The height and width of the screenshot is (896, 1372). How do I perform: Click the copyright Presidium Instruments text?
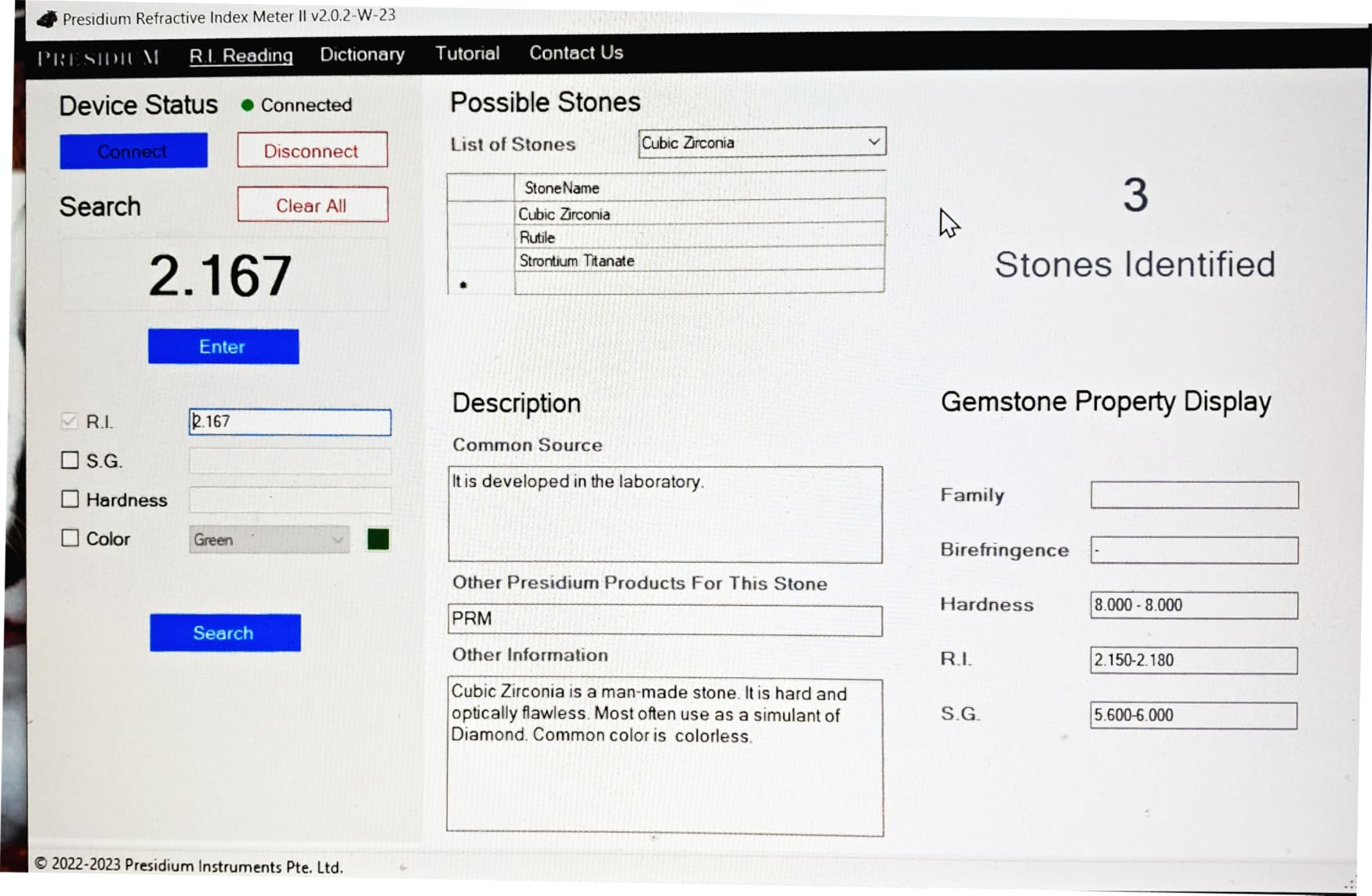[x=188, y=865]
